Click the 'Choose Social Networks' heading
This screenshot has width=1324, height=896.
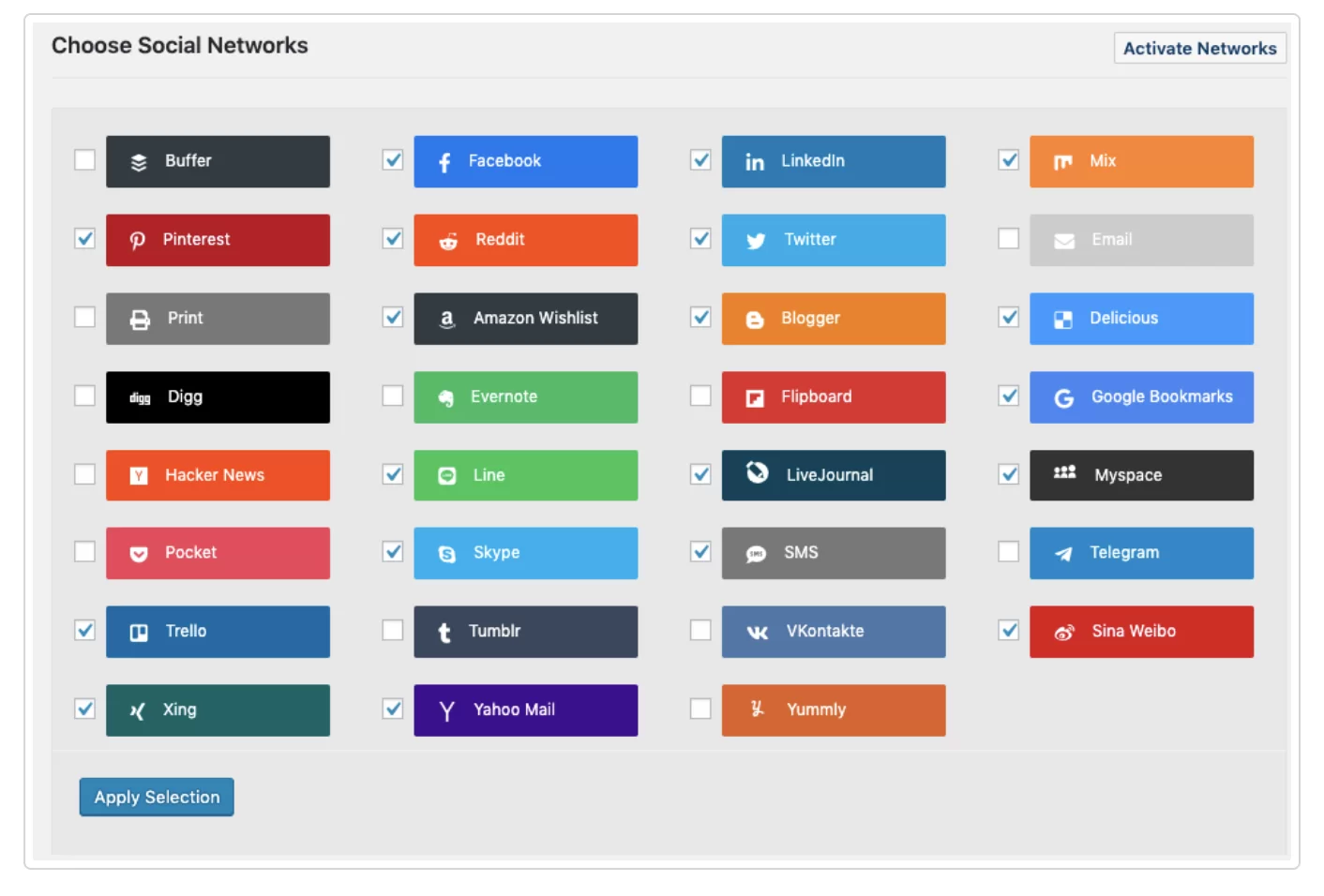point(180,46)
